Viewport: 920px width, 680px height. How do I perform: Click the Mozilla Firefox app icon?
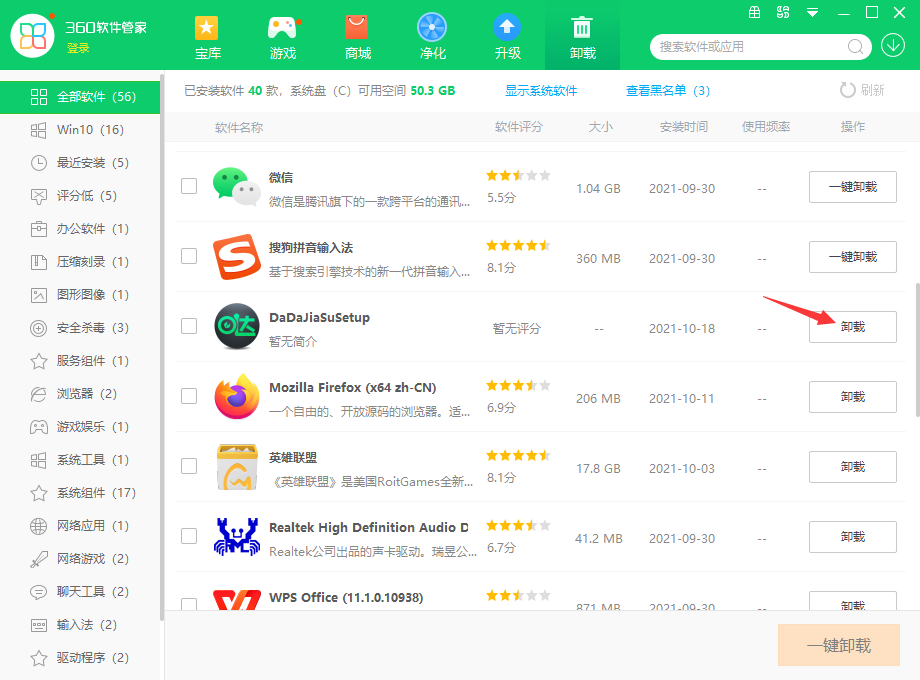[236, 396]
